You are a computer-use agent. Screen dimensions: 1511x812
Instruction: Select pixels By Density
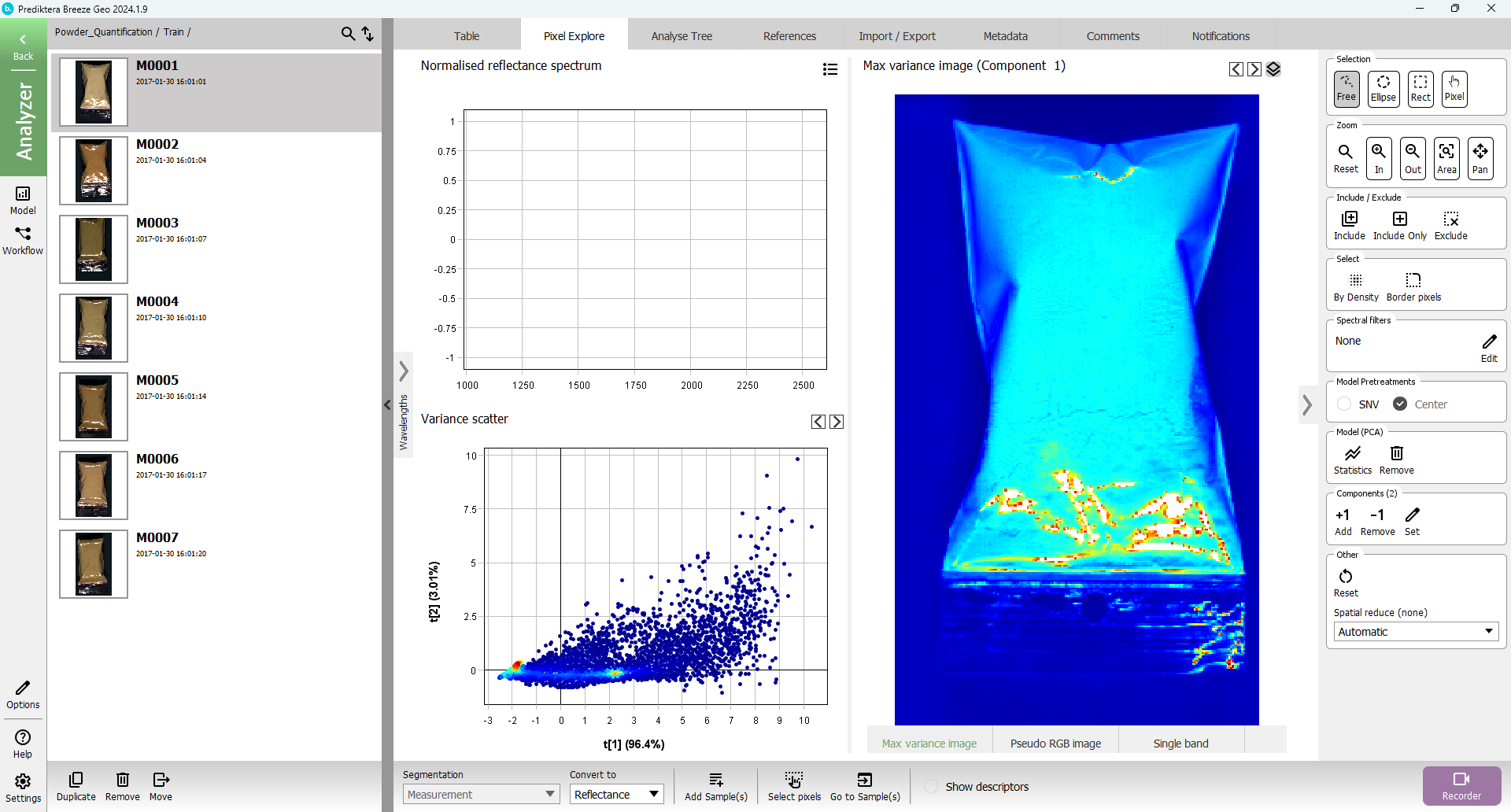pos(1355,286)
